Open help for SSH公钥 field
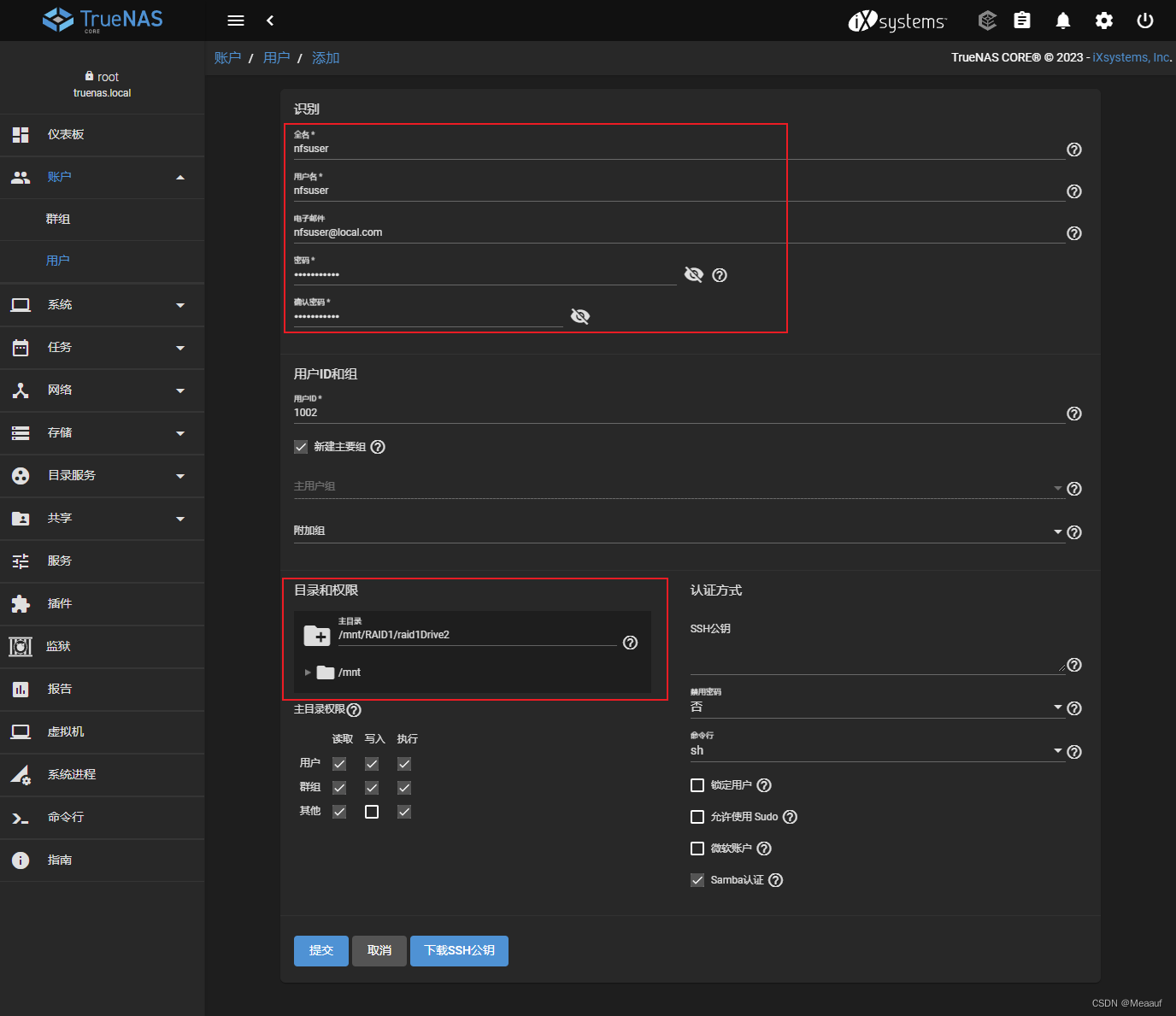The image size is (1176, 1016). (1074, 665)
